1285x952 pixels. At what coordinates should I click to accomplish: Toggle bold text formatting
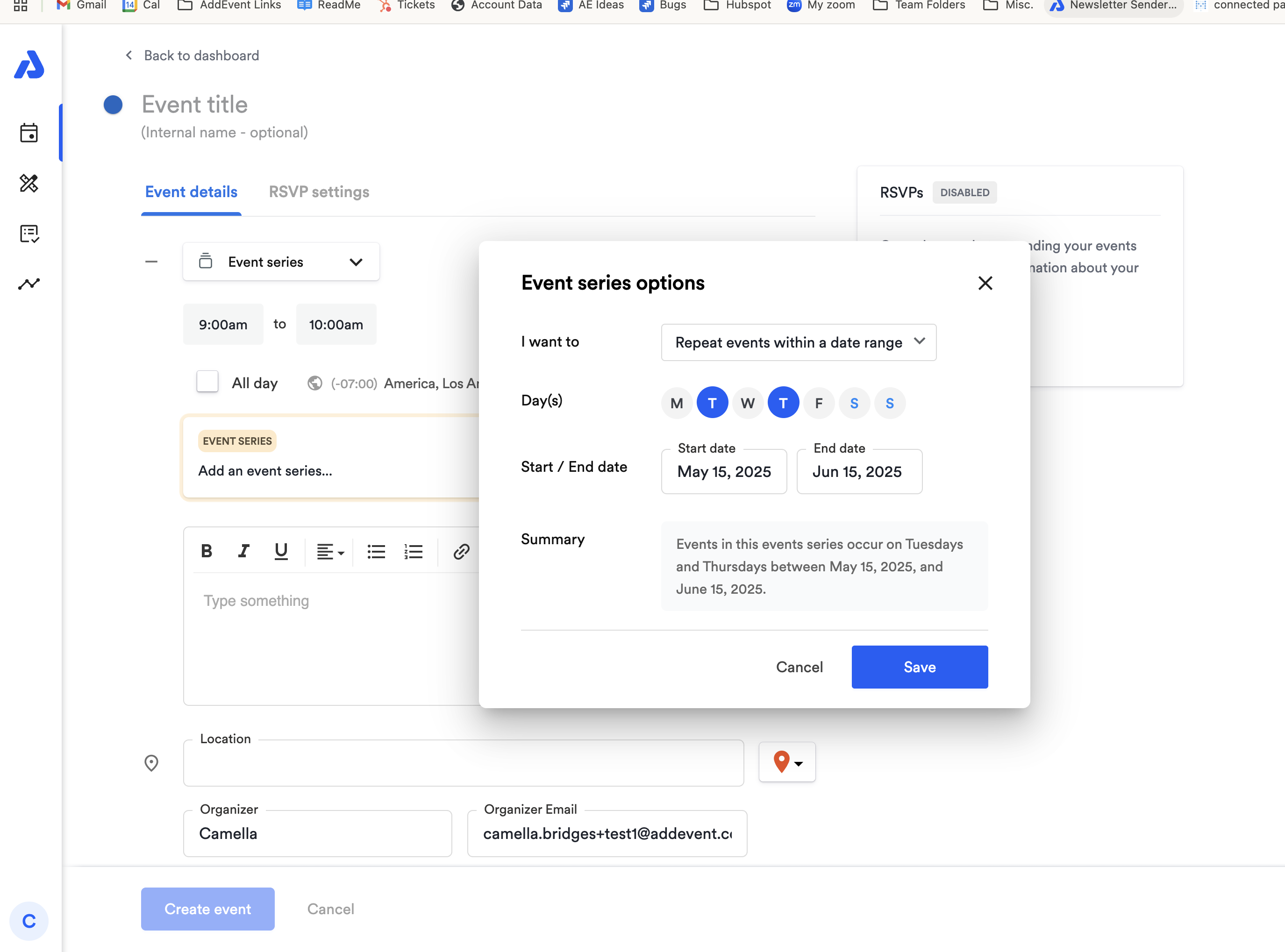pos(207,552)
